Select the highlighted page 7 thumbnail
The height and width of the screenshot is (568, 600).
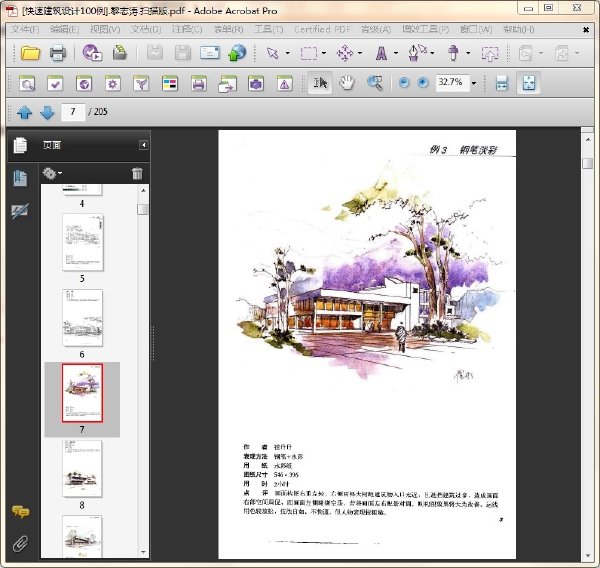[x=83, y=393]
